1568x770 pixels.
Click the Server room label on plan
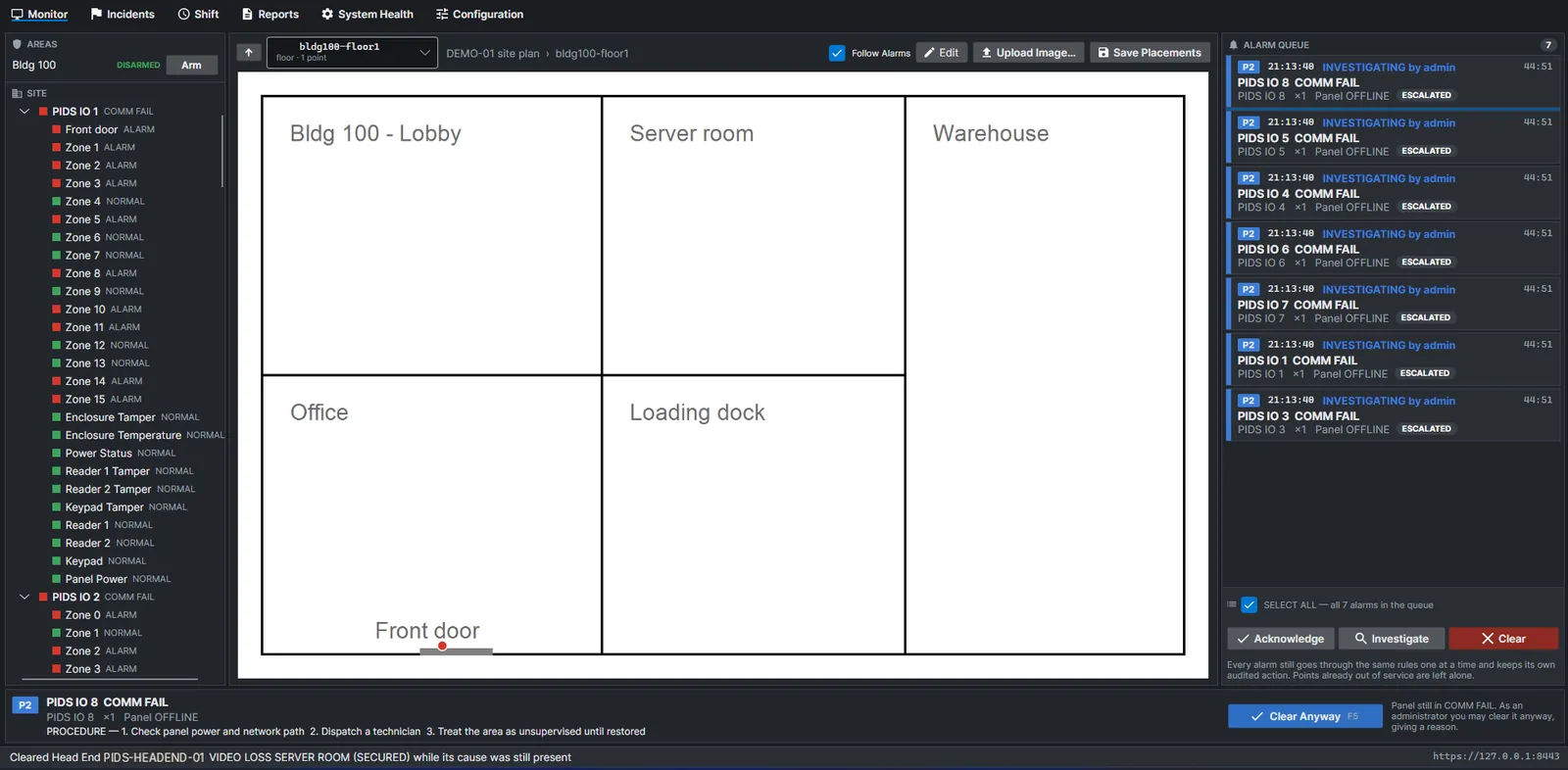point(692,133)
